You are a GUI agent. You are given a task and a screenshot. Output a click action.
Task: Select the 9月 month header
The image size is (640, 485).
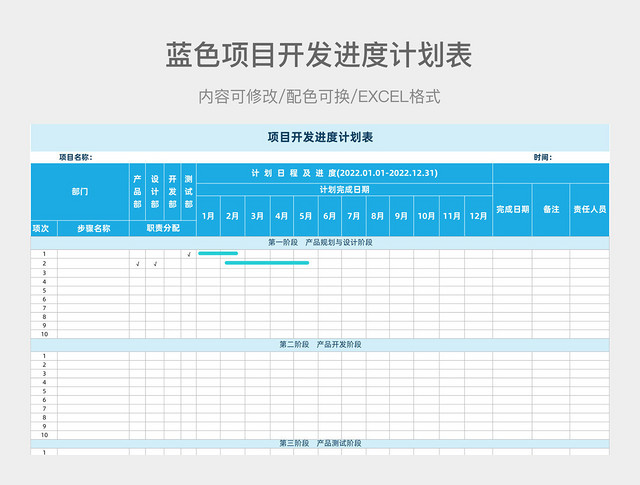tap(401, 216)
